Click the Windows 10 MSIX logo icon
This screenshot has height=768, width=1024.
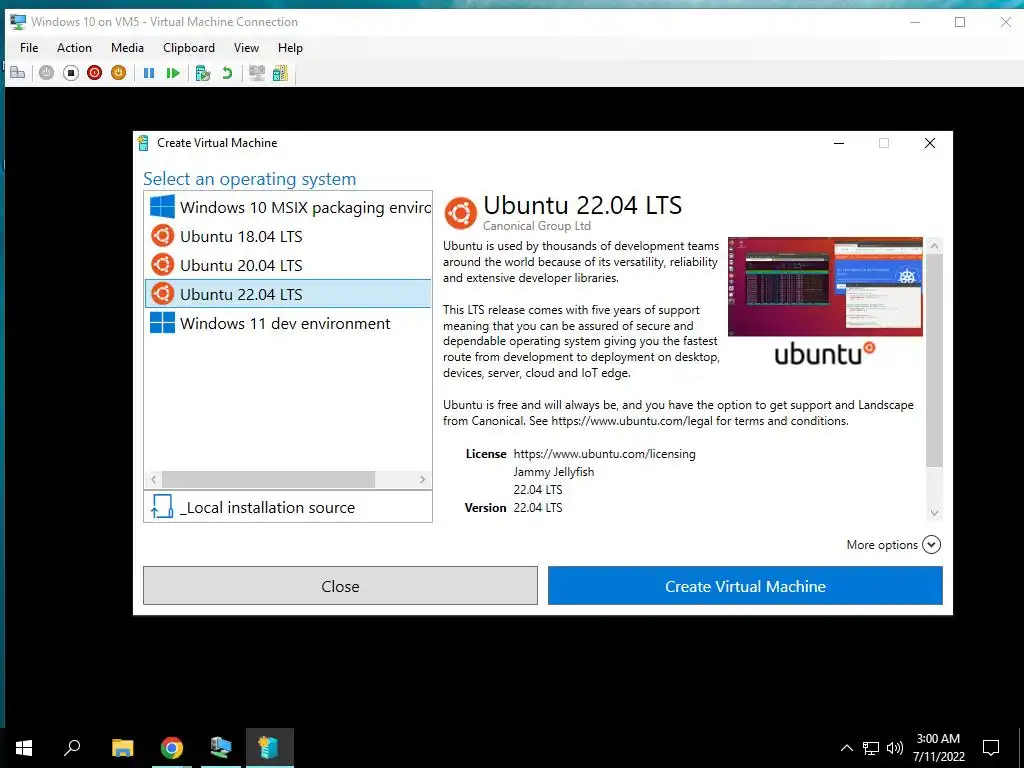tap(163, 206)
